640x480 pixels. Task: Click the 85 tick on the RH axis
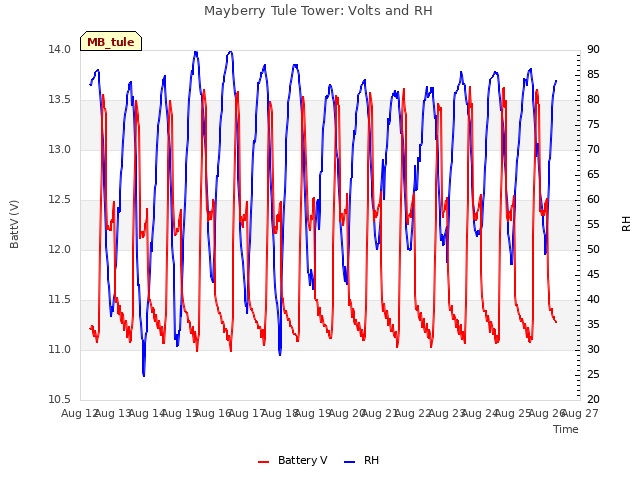click(593, 75)
